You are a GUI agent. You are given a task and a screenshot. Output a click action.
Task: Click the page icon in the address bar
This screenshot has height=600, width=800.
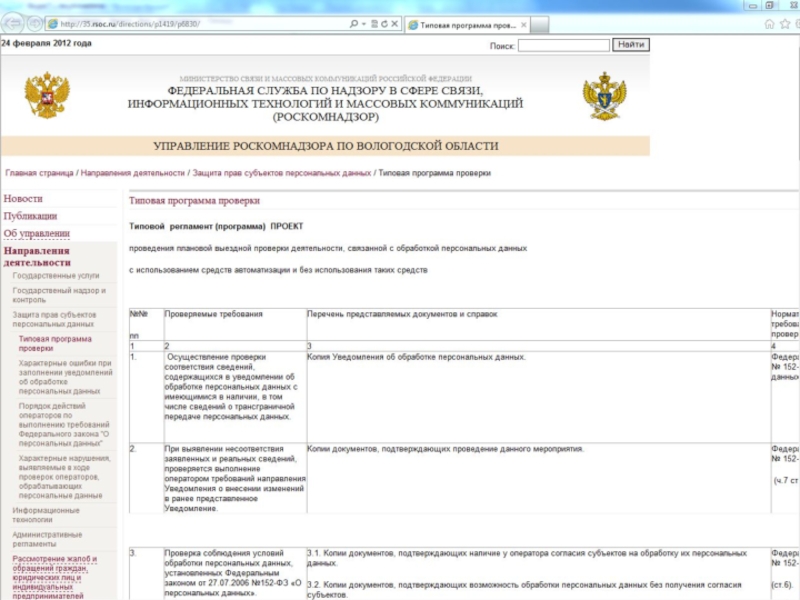53,24
